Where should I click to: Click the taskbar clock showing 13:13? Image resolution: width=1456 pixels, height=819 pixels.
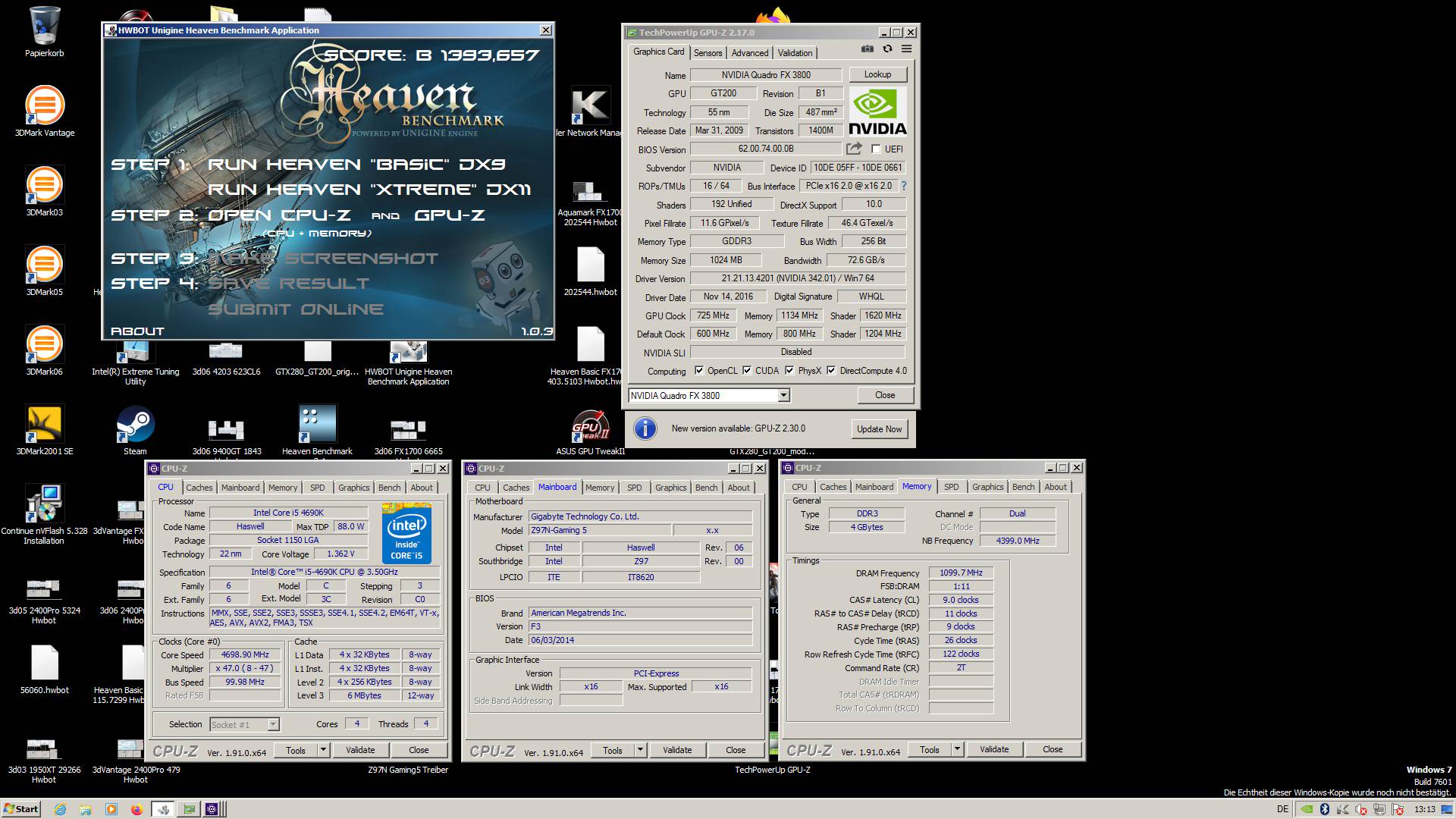point(1425,809)
